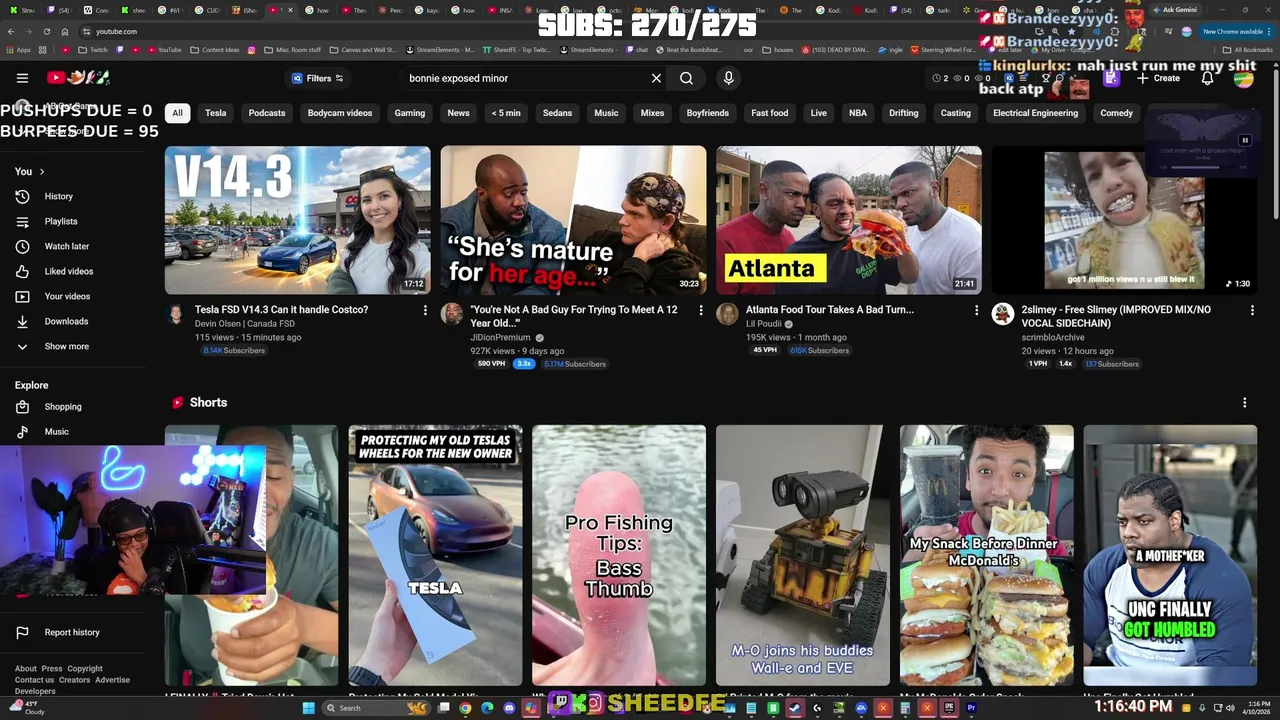Image resolution: width=1280 pixels, height=720 pixels.
Task: Open the YouTube guide hamburger menu
Action: click(22, 77)
